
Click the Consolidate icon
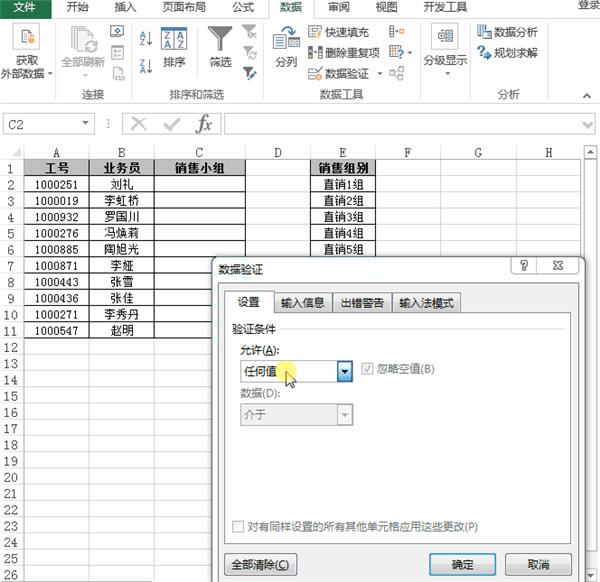click(x=396, y=31)
